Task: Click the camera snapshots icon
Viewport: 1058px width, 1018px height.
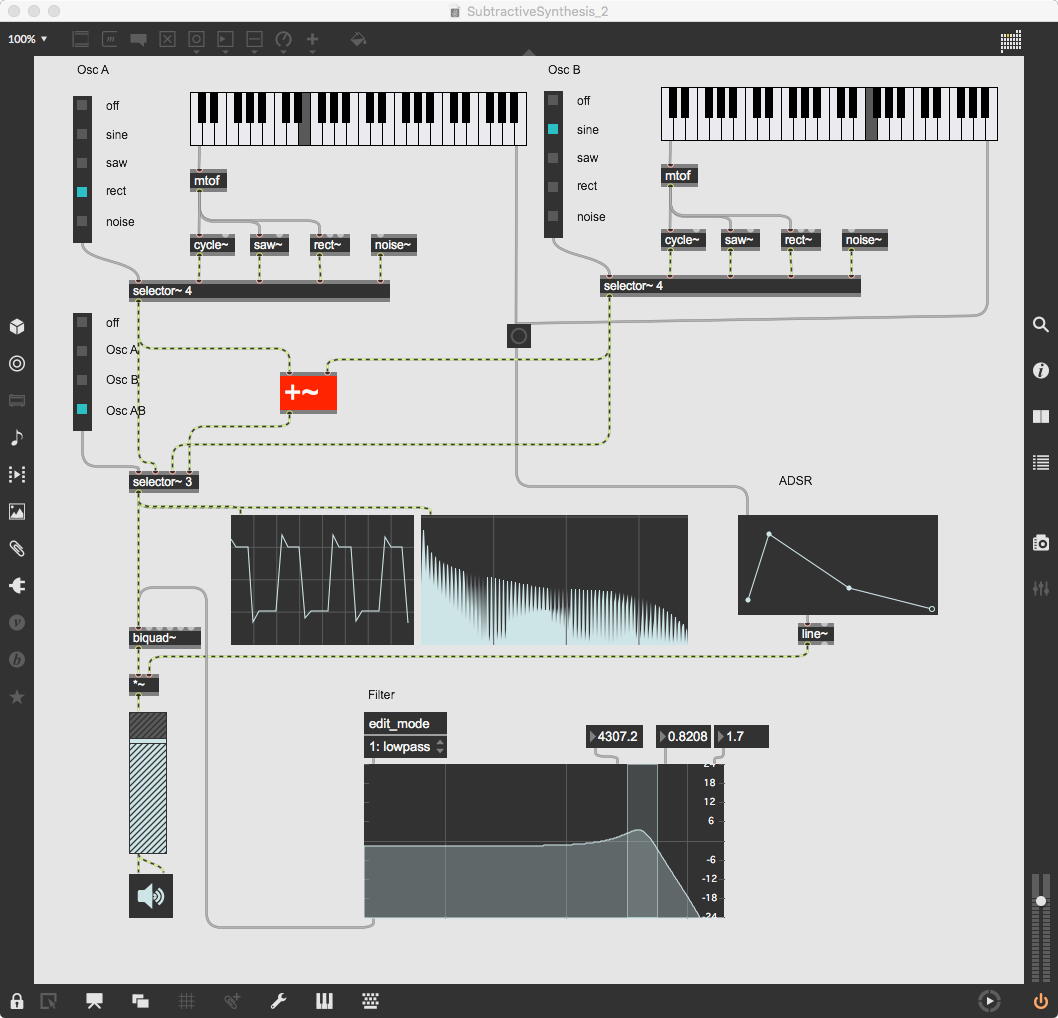Action: click(1040, 542)
